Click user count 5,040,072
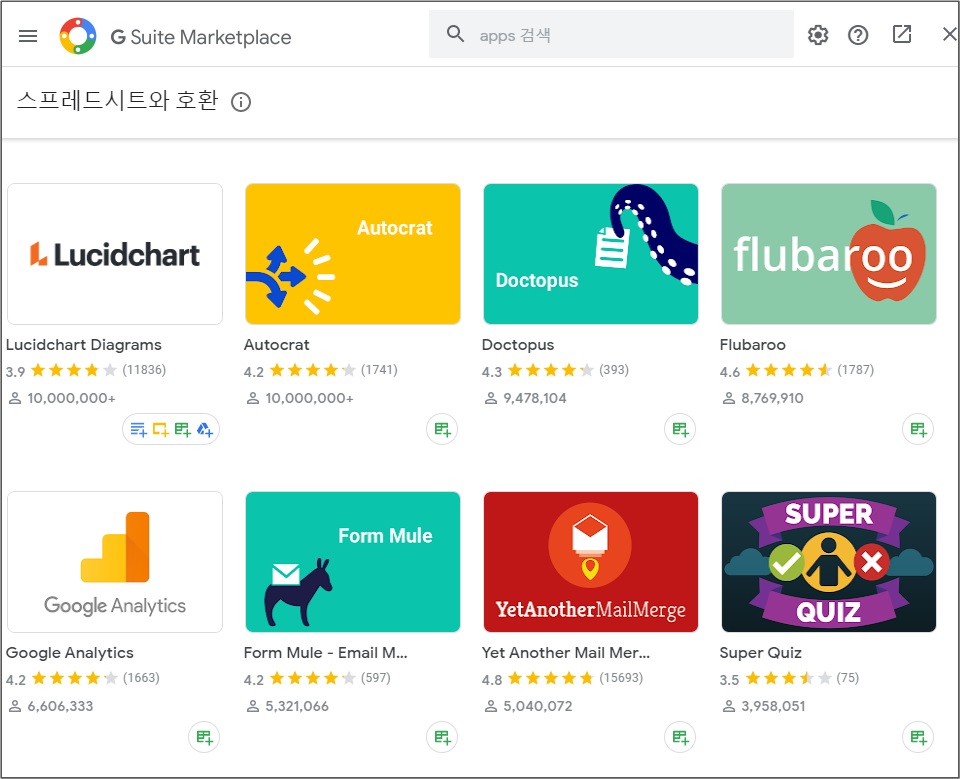This screenshot has width=961, height=779. click(x=537, y=706)
